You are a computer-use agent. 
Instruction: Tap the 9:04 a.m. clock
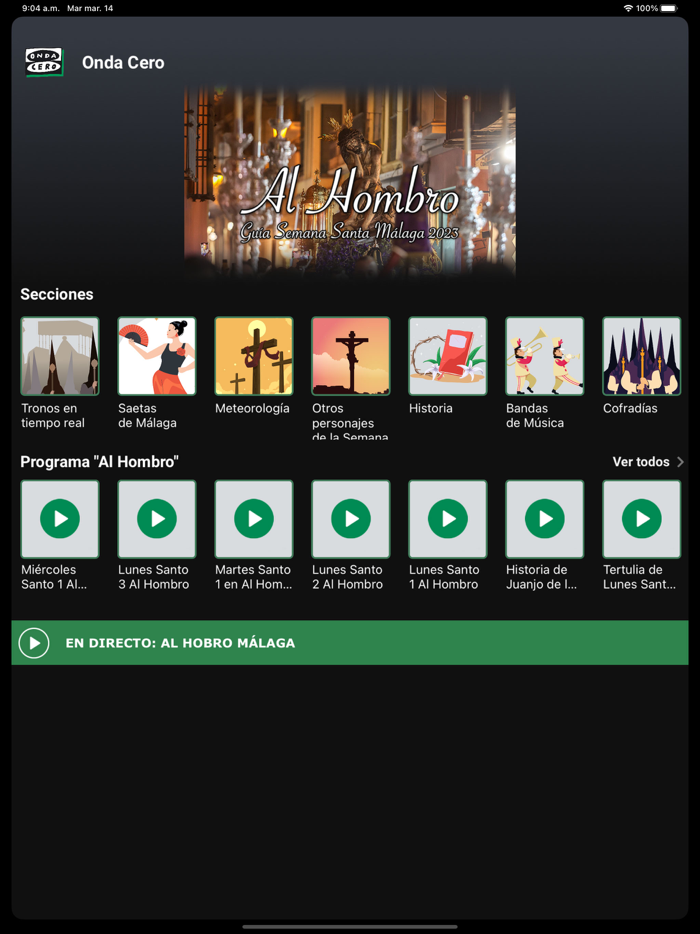tap(41, 8)
